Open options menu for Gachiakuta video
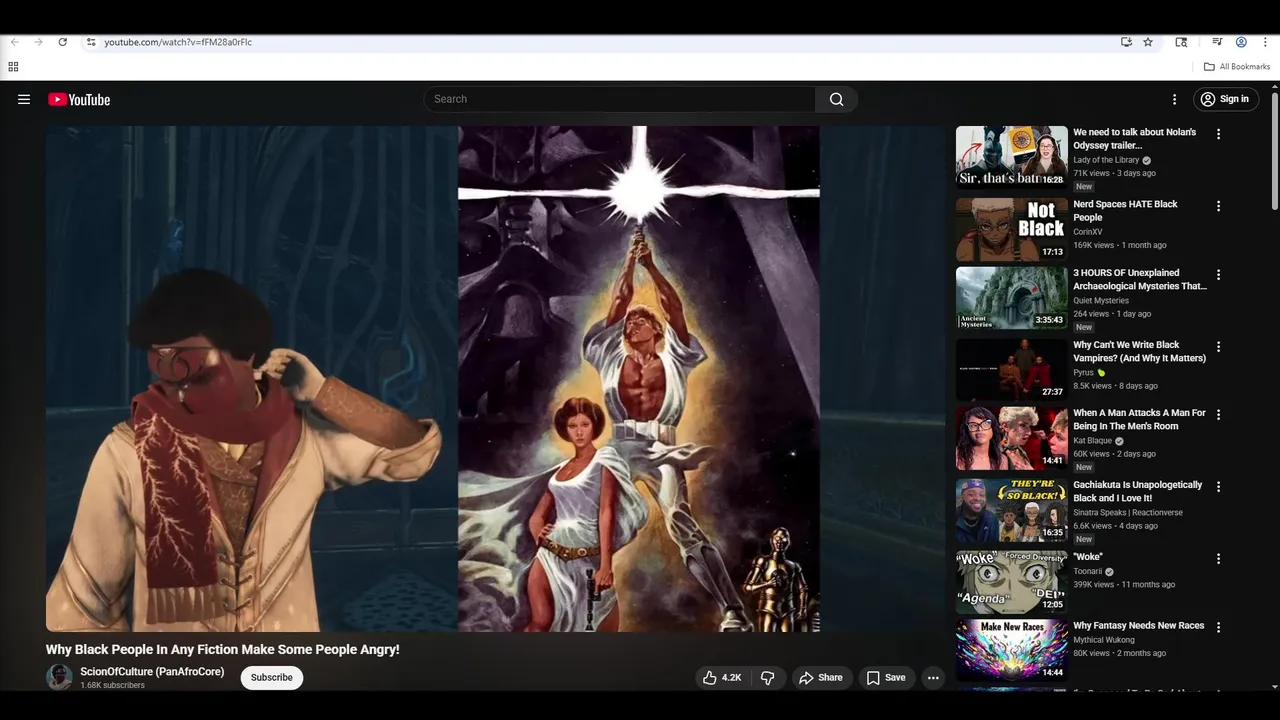 click(x=1218, y=486)
